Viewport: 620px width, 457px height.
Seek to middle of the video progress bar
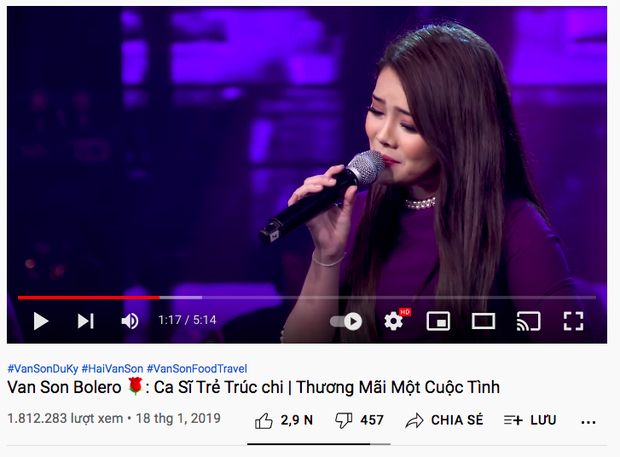pos(307,297)
